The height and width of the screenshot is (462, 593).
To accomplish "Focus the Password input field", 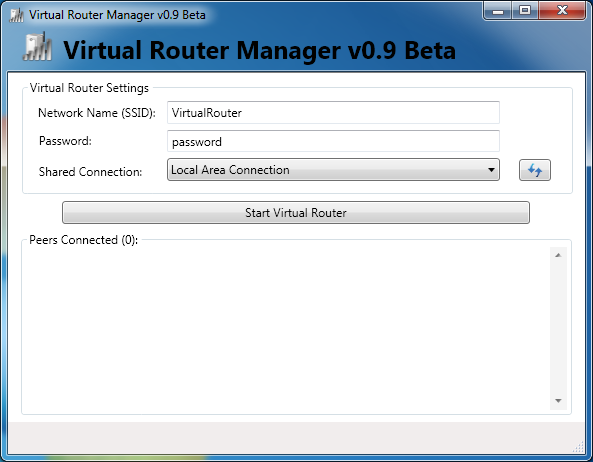I will pyautogui.click(x=333, y=141).
